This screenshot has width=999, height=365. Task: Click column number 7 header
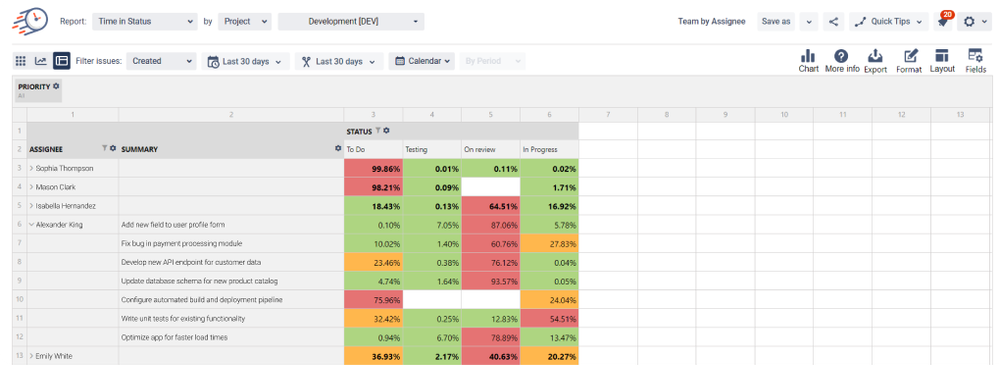(x=608, y=115)
